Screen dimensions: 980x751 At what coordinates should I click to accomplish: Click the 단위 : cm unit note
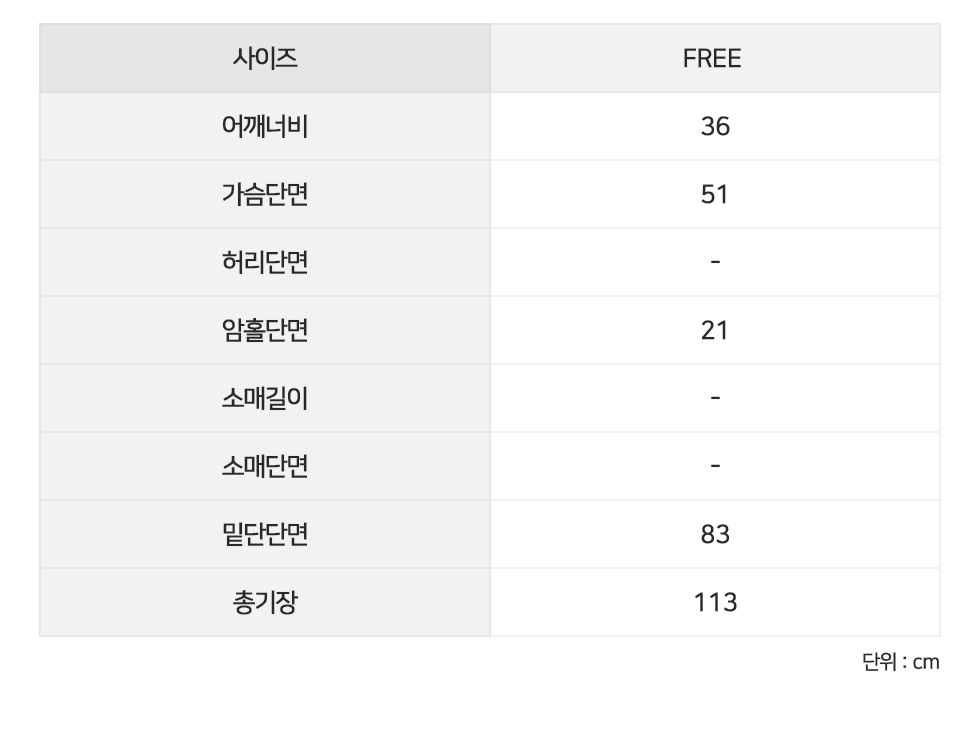click(901, 662)
